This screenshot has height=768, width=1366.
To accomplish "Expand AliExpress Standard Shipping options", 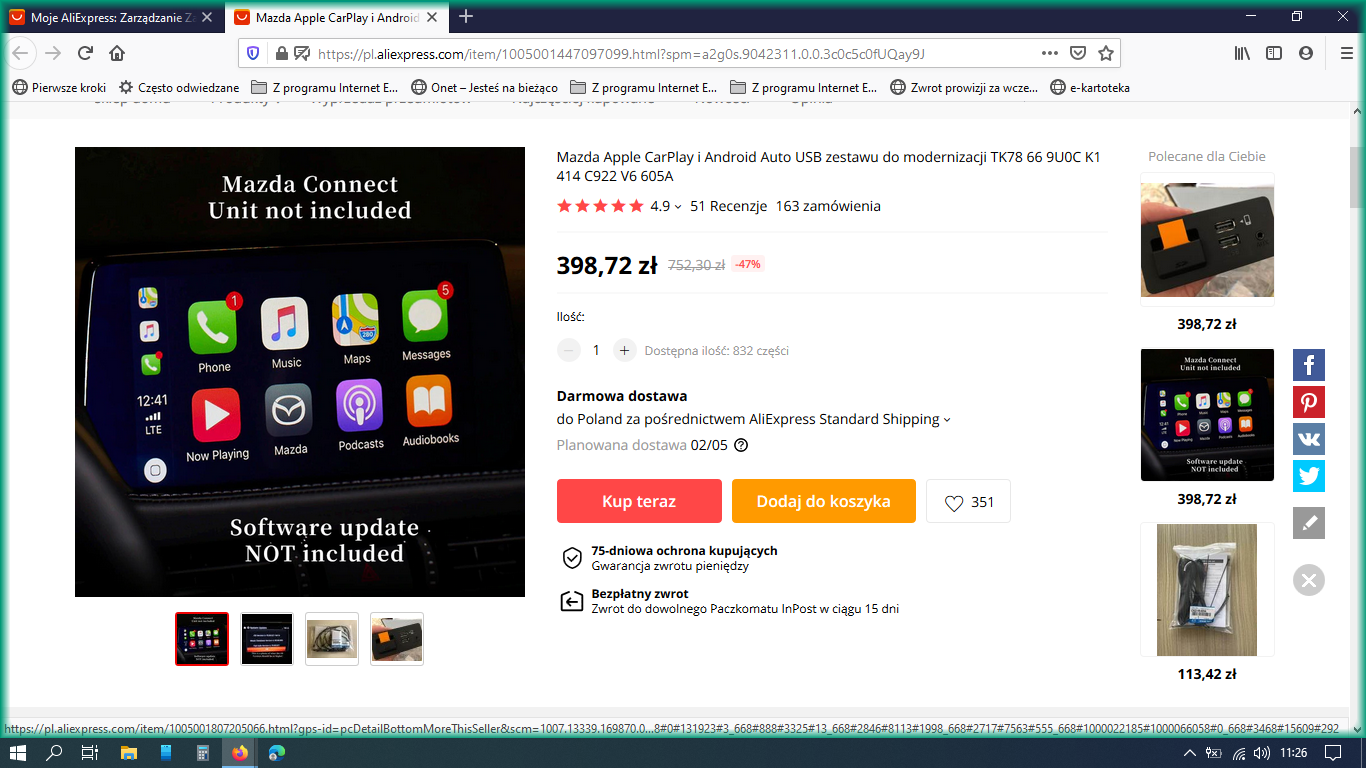I will click(947, 420).
